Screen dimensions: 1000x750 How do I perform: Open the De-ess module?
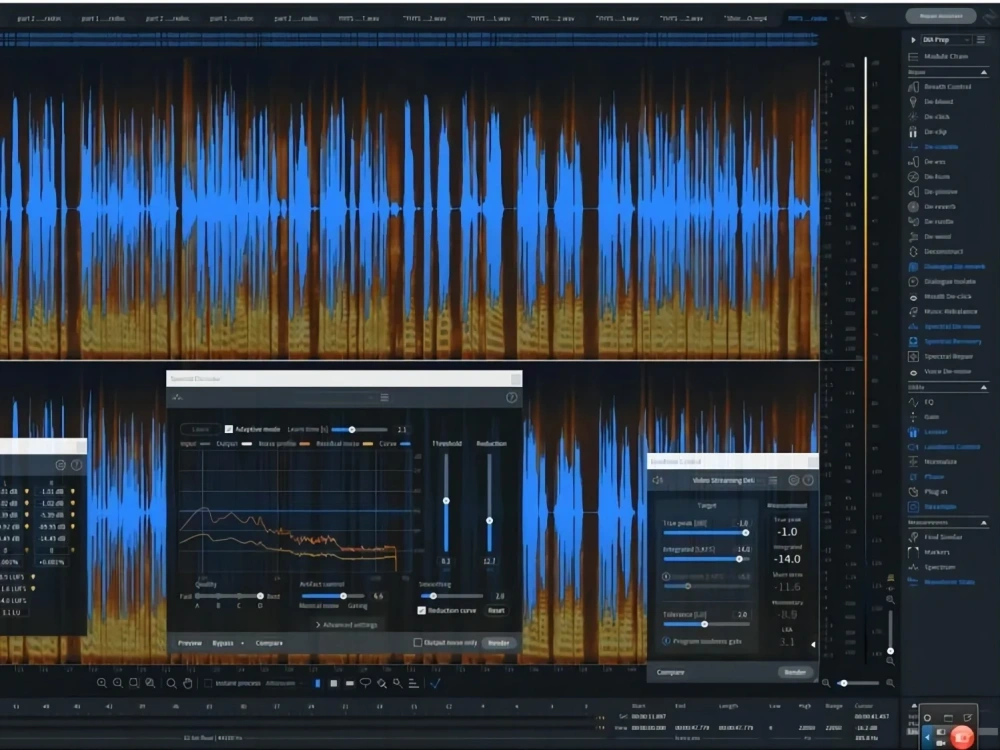coord(927,162)
